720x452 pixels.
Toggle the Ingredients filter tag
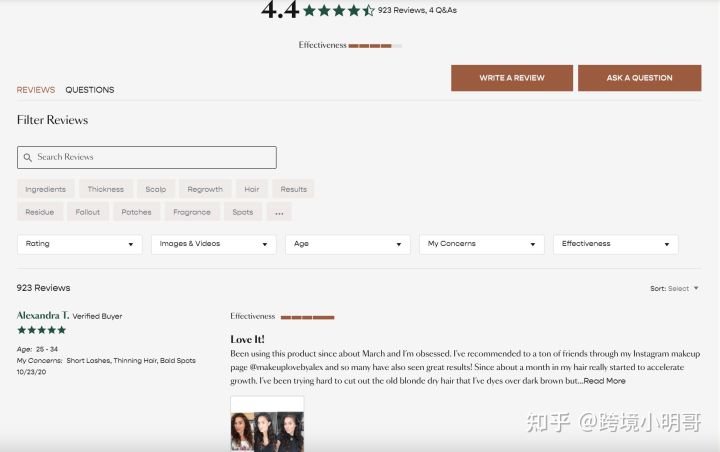tap(45, 189)
